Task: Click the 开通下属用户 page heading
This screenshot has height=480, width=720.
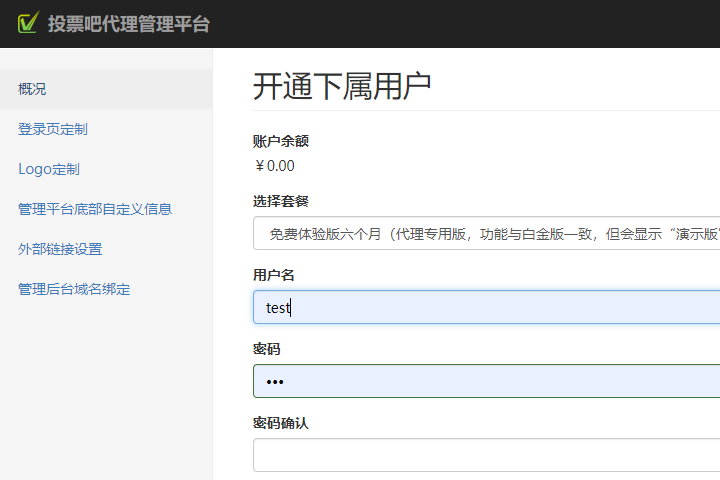Action: coord(341,87)
